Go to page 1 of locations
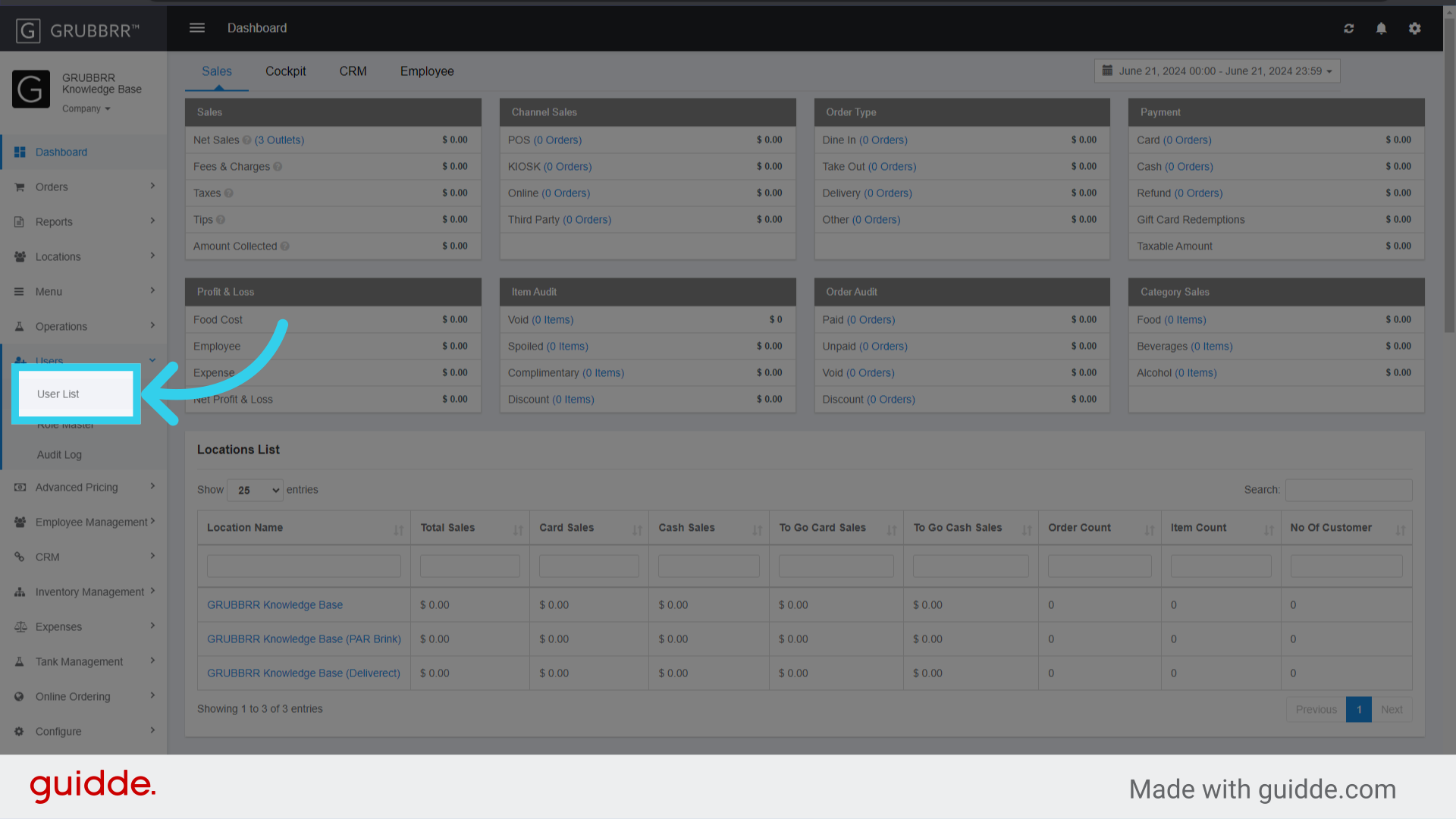 tap(1359, 710)
